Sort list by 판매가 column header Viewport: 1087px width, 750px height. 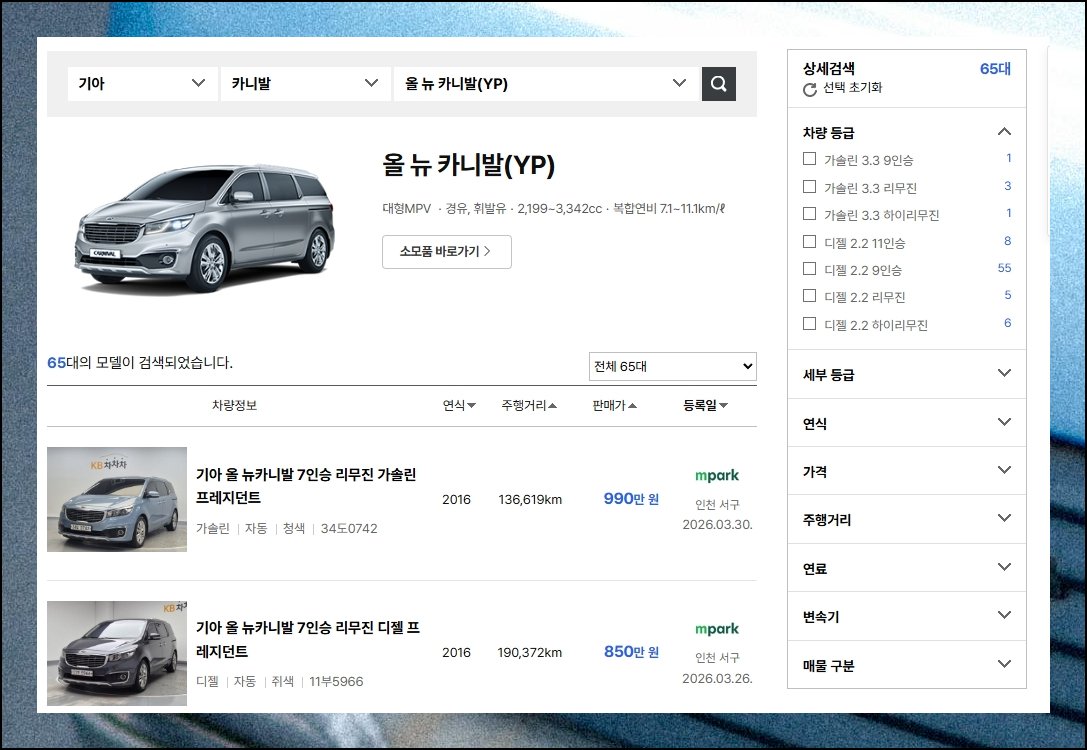pyautogui.click(x=614, y=405)
